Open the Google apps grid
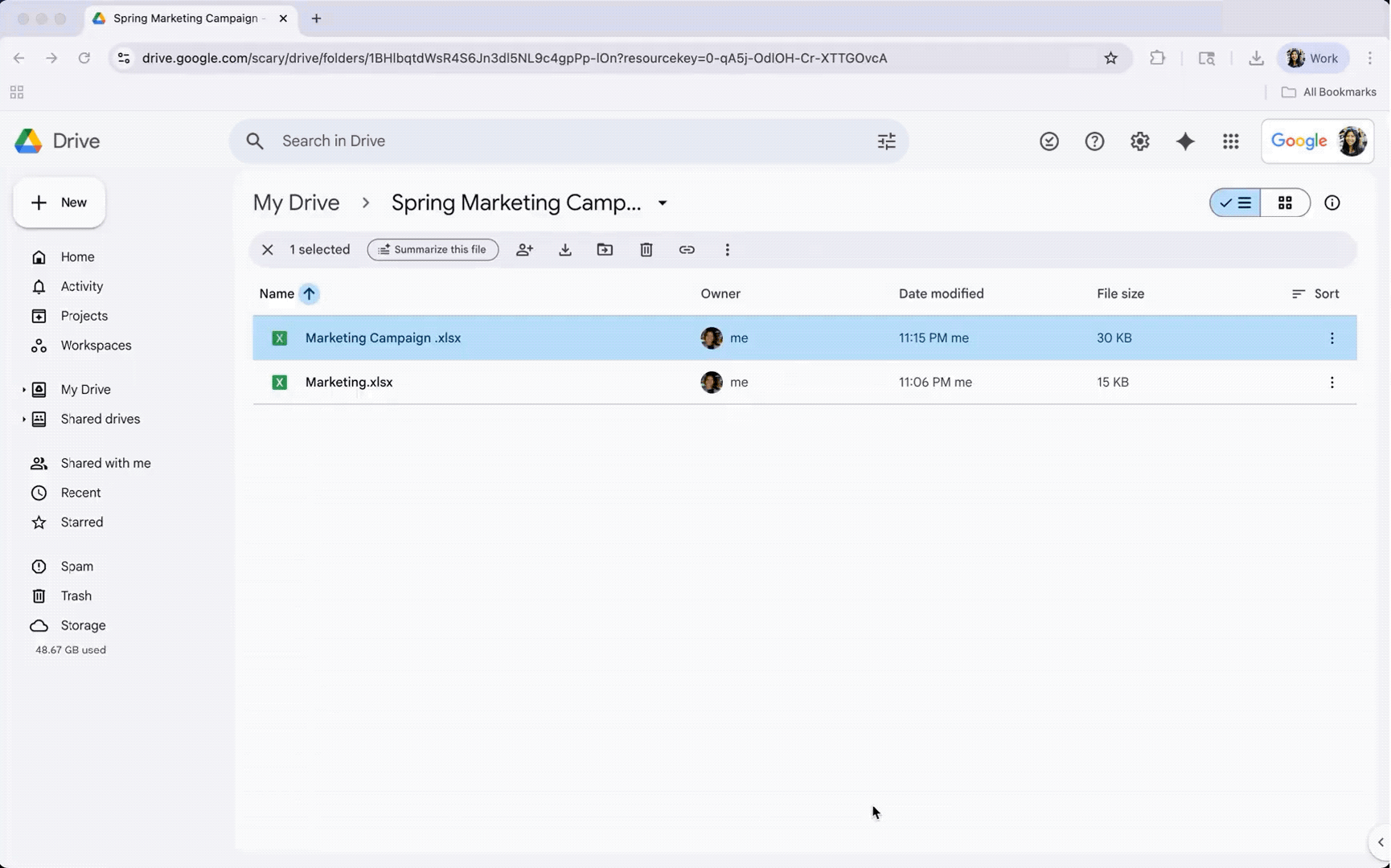Image resolution: width=1391 pixels, height=868 pixels. point(1230,141)
